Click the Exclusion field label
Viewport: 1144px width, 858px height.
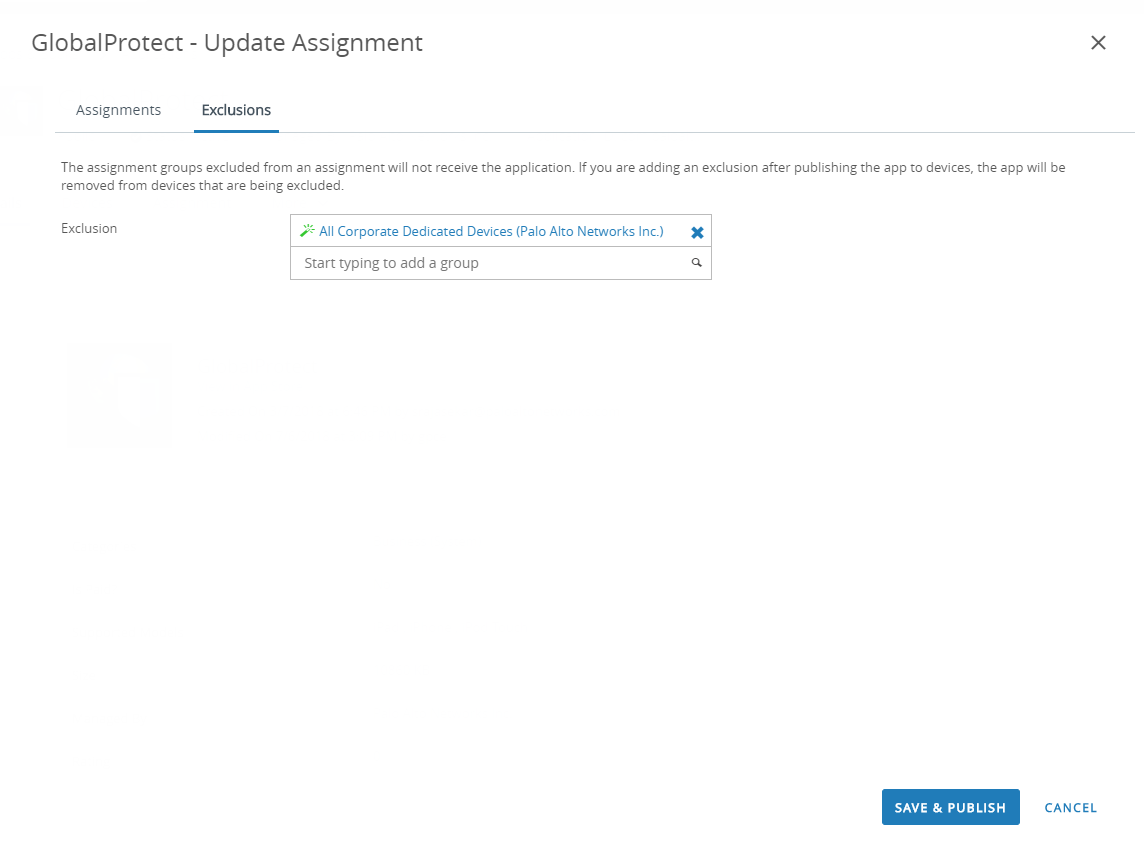(x=89, y=228)
